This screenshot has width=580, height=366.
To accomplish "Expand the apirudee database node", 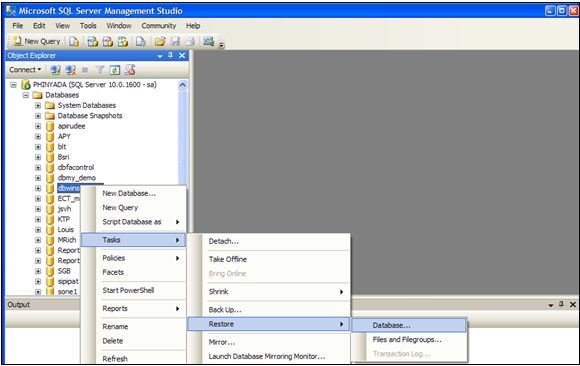I will (38, 126).
